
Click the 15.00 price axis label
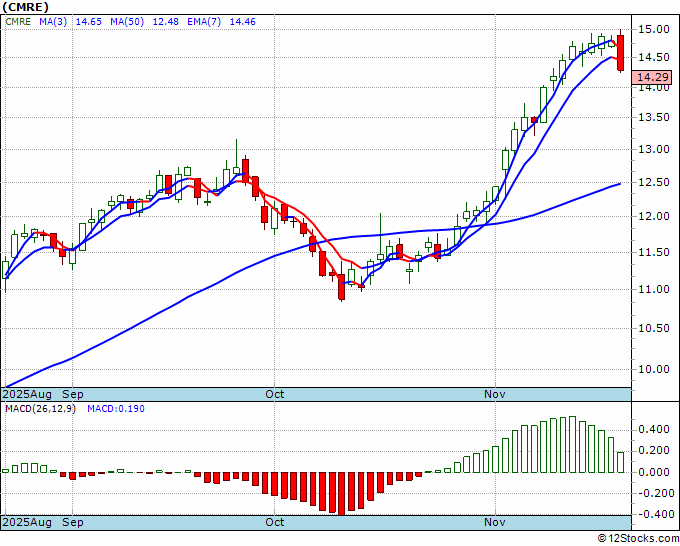[x=654, y=29]
